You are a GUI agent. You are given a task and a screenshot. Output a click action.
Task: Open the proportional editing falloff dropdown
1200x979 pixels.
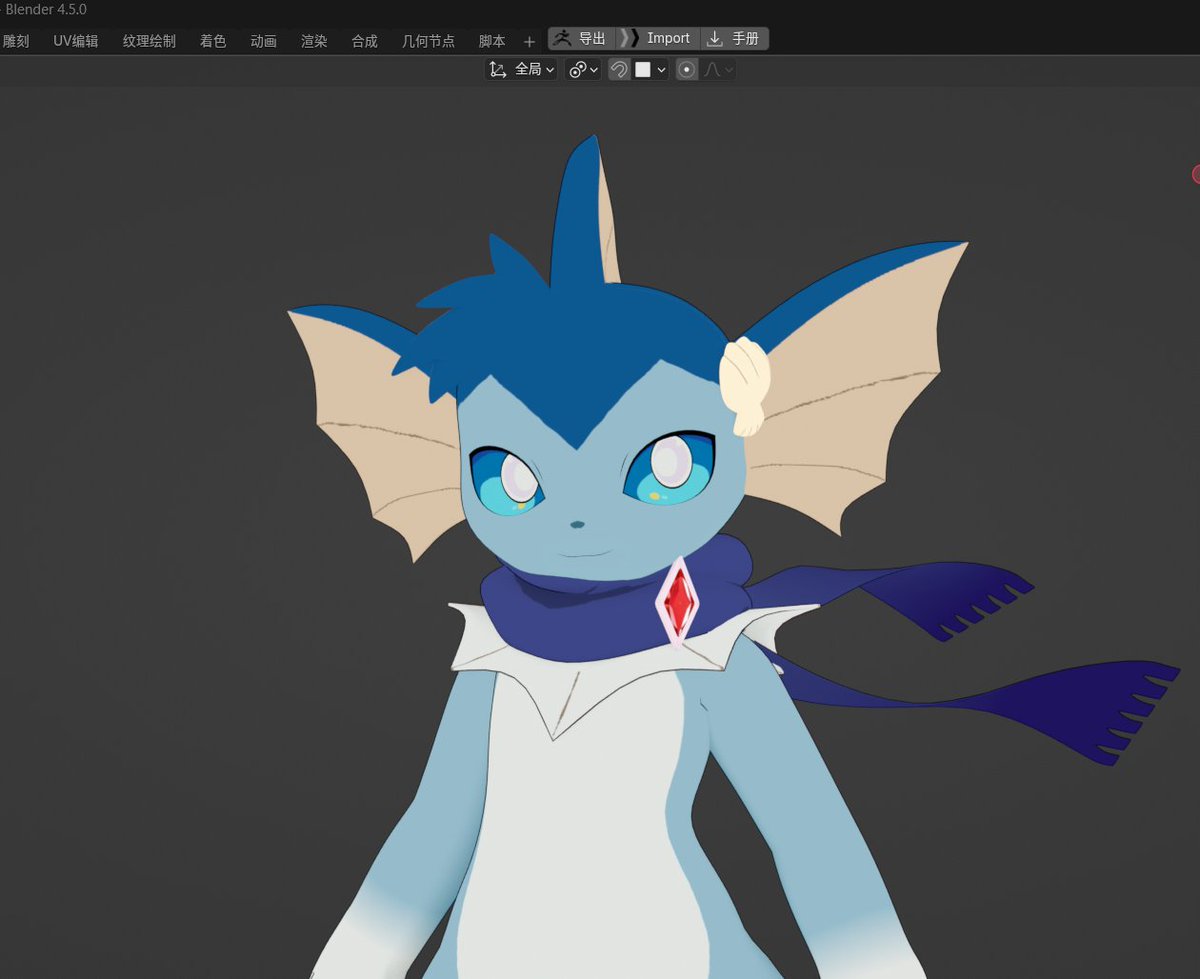point(718,69)
